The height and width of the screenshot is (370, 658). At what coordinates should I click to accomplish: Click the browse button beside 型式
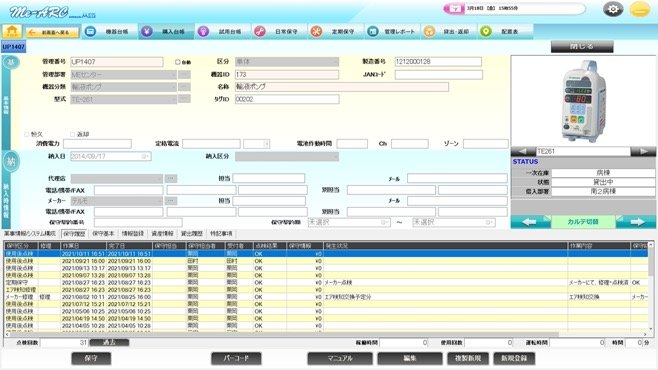pyautogui.click(x=184, y=99)
